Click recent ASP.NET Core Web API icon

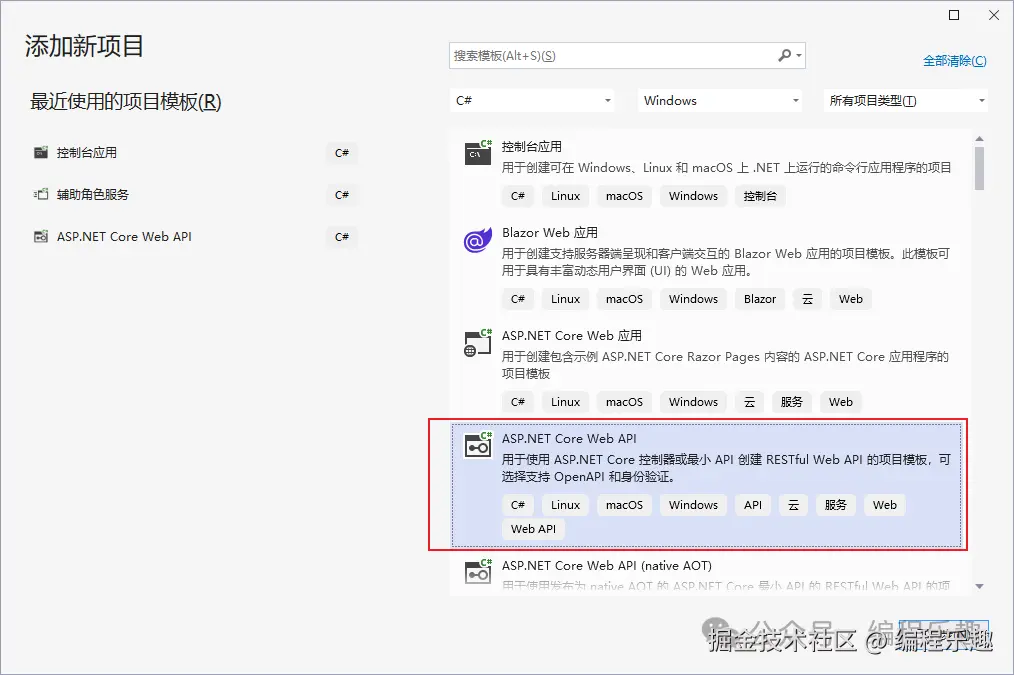(41, 237)
